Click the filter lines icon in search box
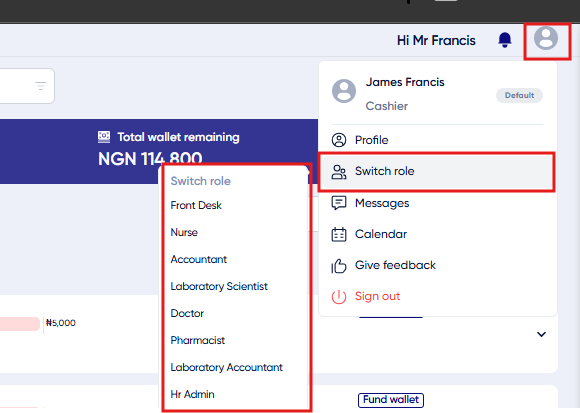Screen dimensions: 580x413 (41, 86)
